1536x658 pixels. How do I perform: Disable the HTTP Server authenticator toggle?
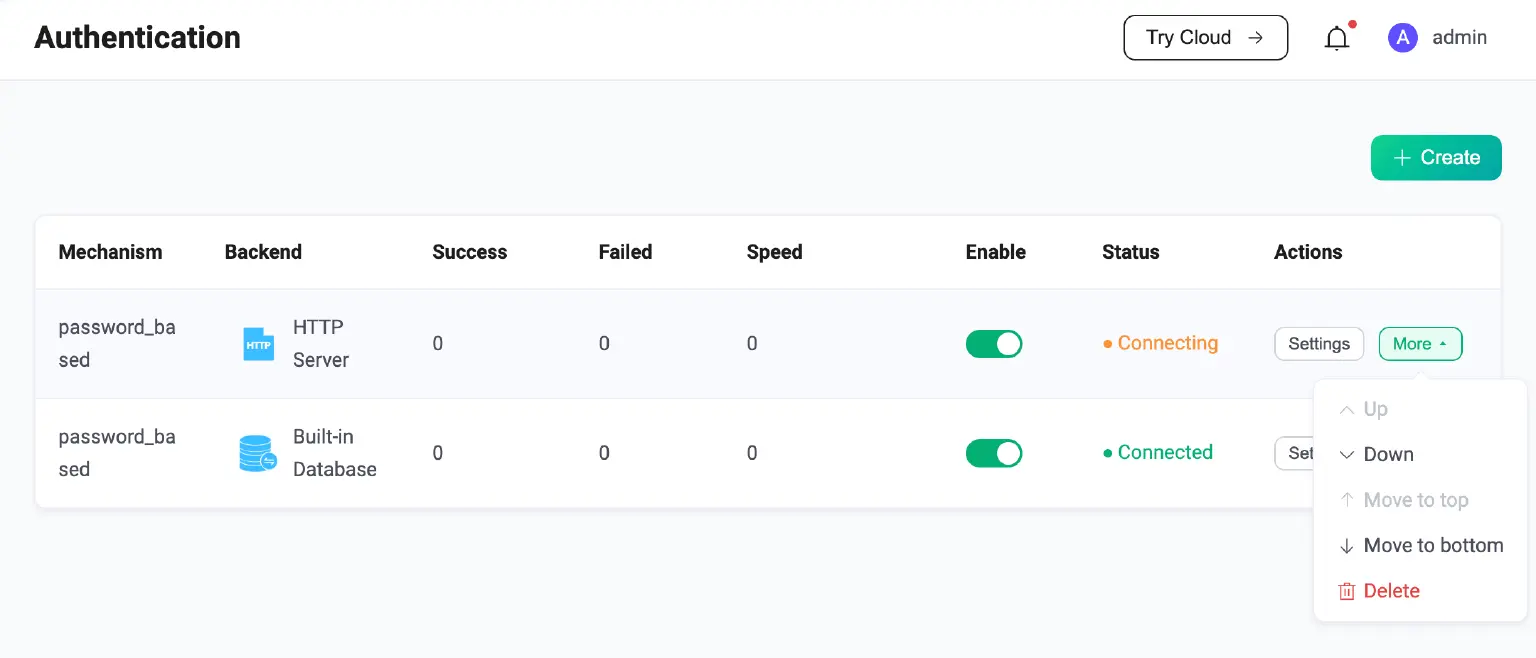[x=993, y=344]
